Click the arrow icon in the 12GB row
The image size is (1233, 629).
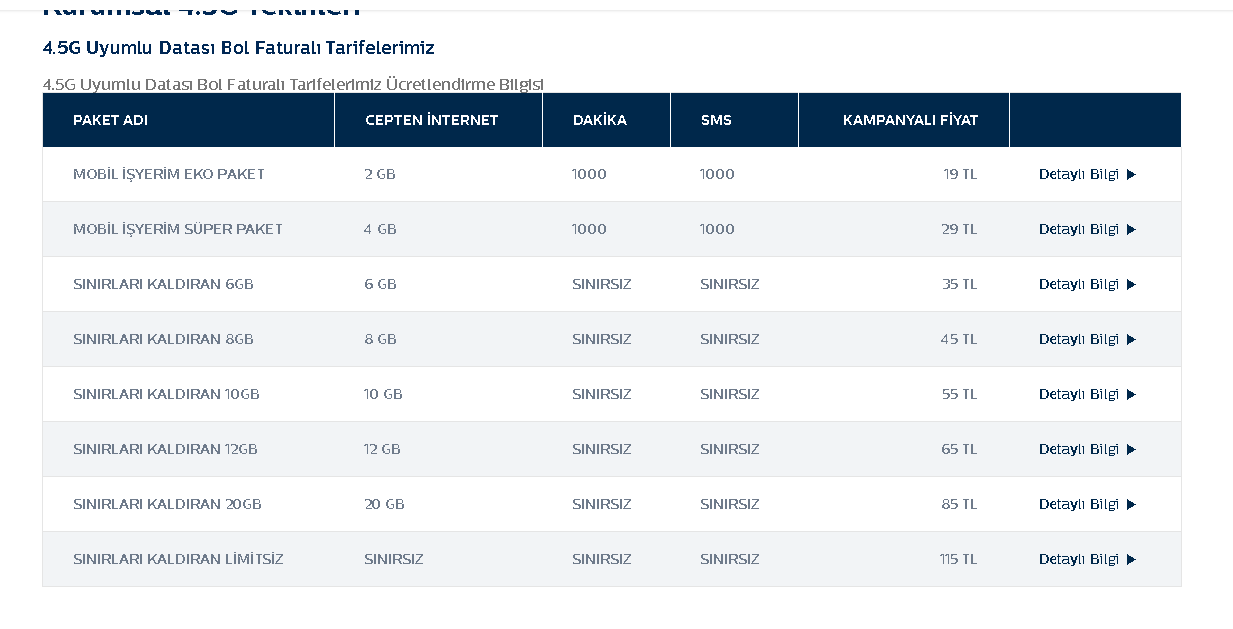coord(1131,450)
